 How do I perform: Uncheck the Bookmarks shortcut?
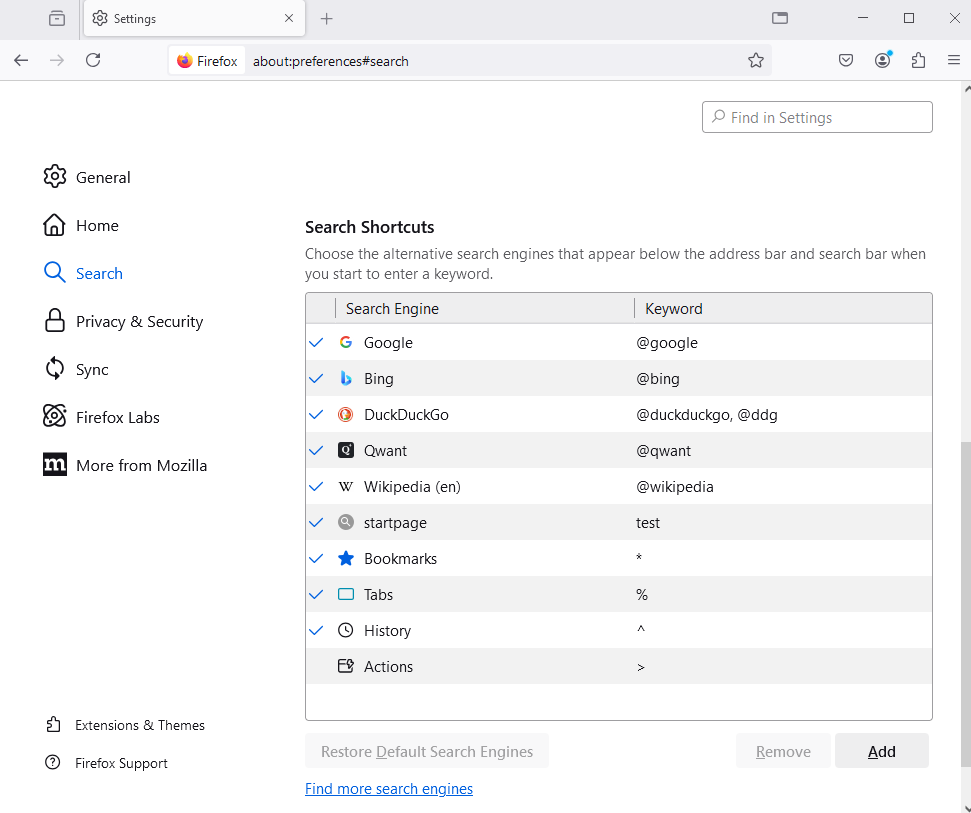[x=316, y=559]
